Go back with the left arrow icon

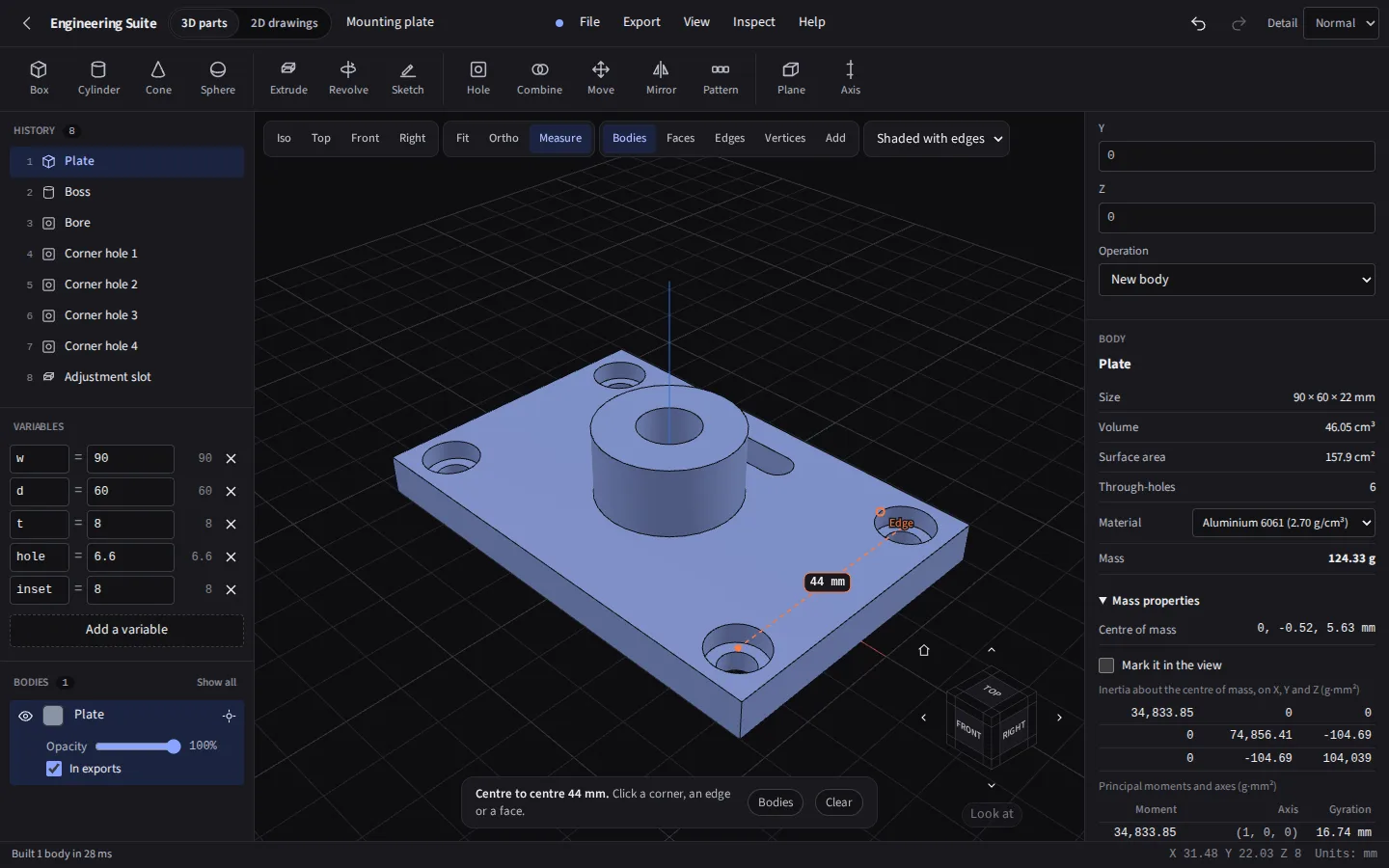tap(27, 23)
